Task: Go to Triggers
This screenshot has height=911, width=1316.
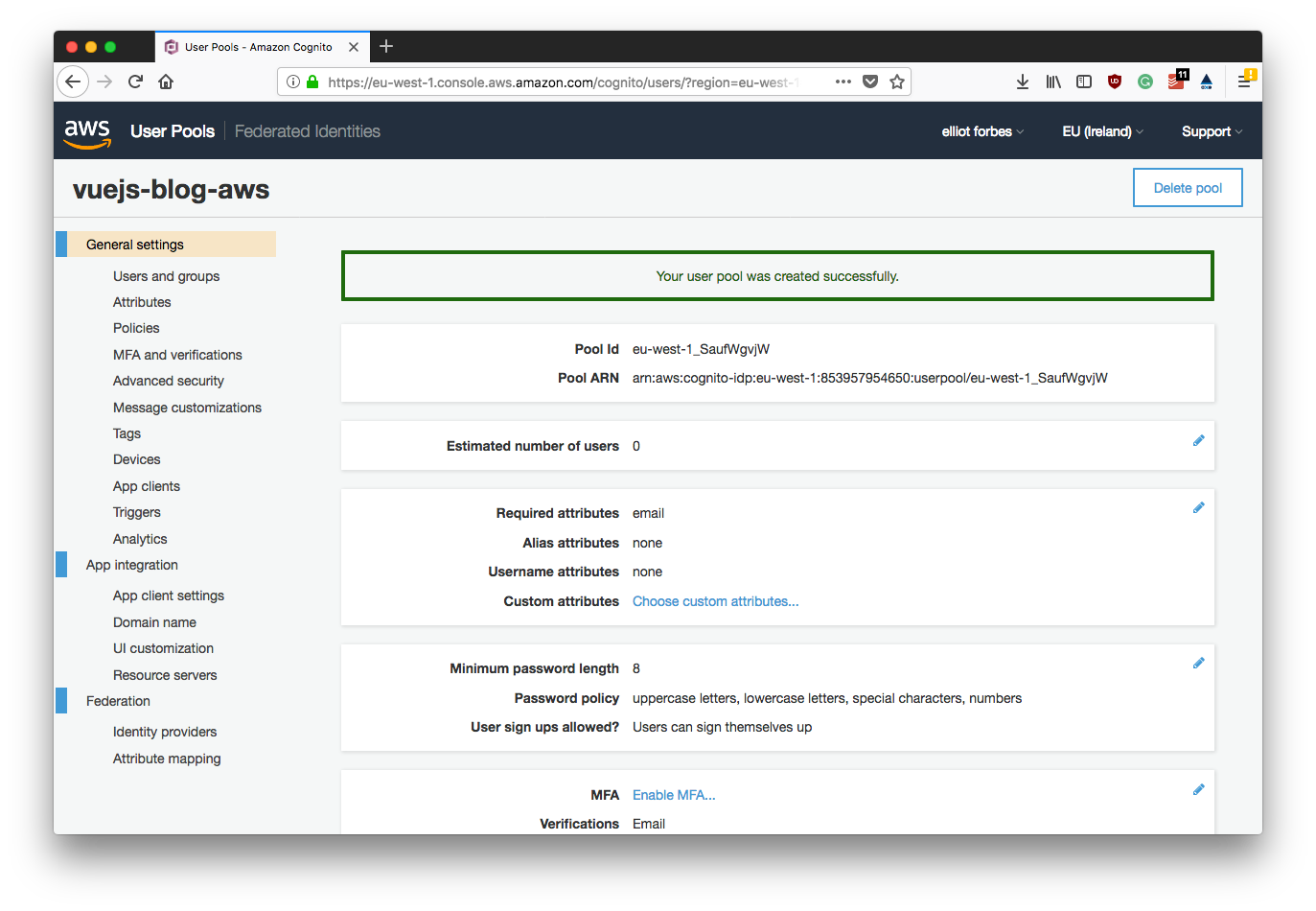Action: click(x=136, y=512)
